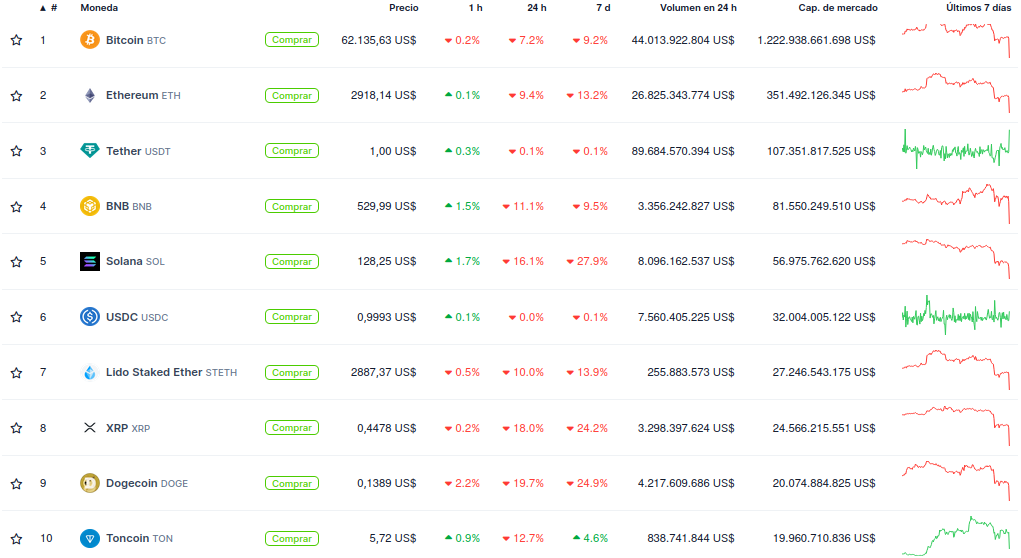
Task: Click Comprar button for Toncoin
Action: (x=292, y=538)
